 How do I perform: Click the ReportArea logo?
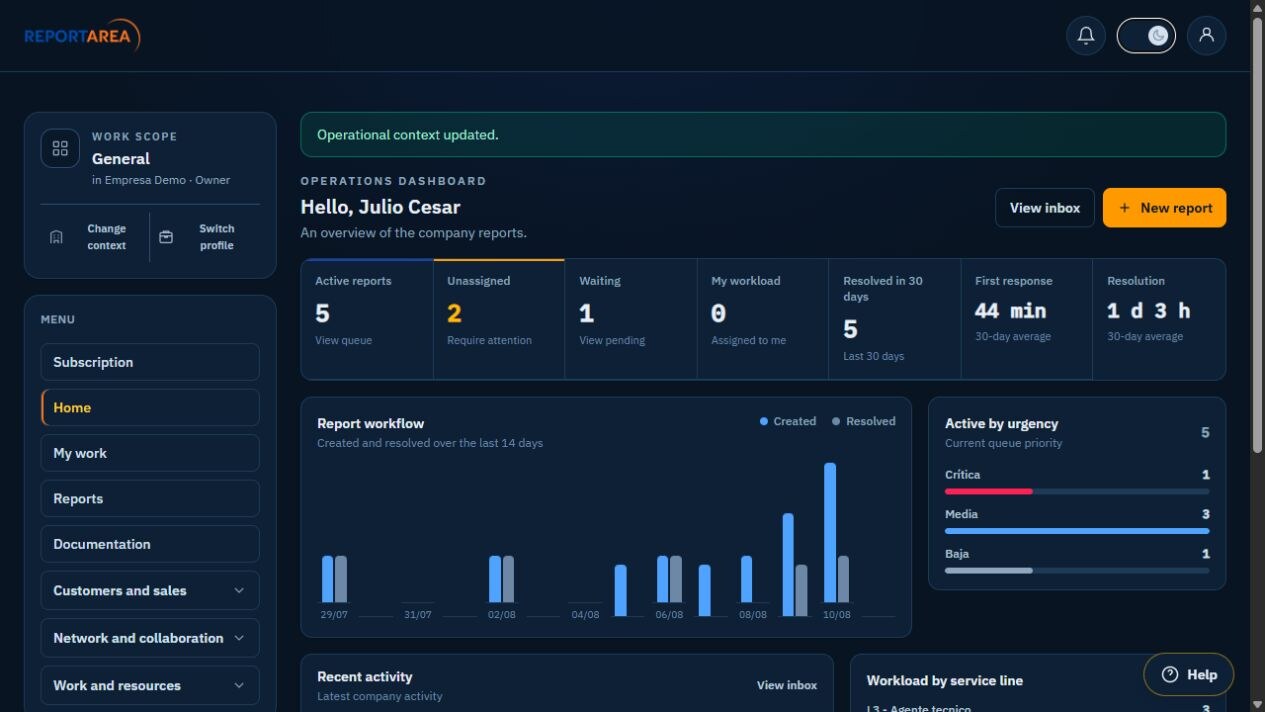pos(83,36)
